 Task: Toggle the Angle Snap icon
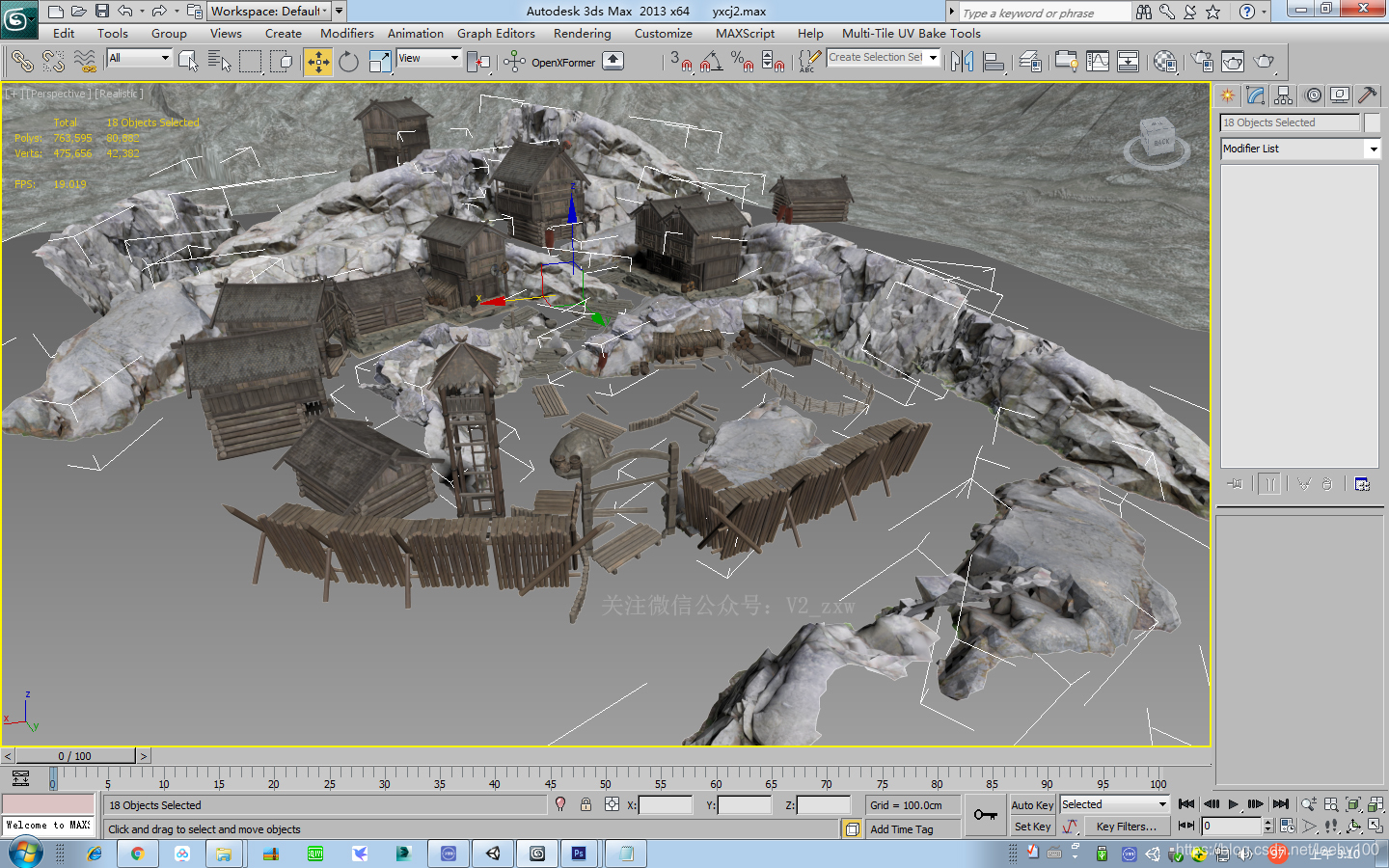tap(711, 62)
